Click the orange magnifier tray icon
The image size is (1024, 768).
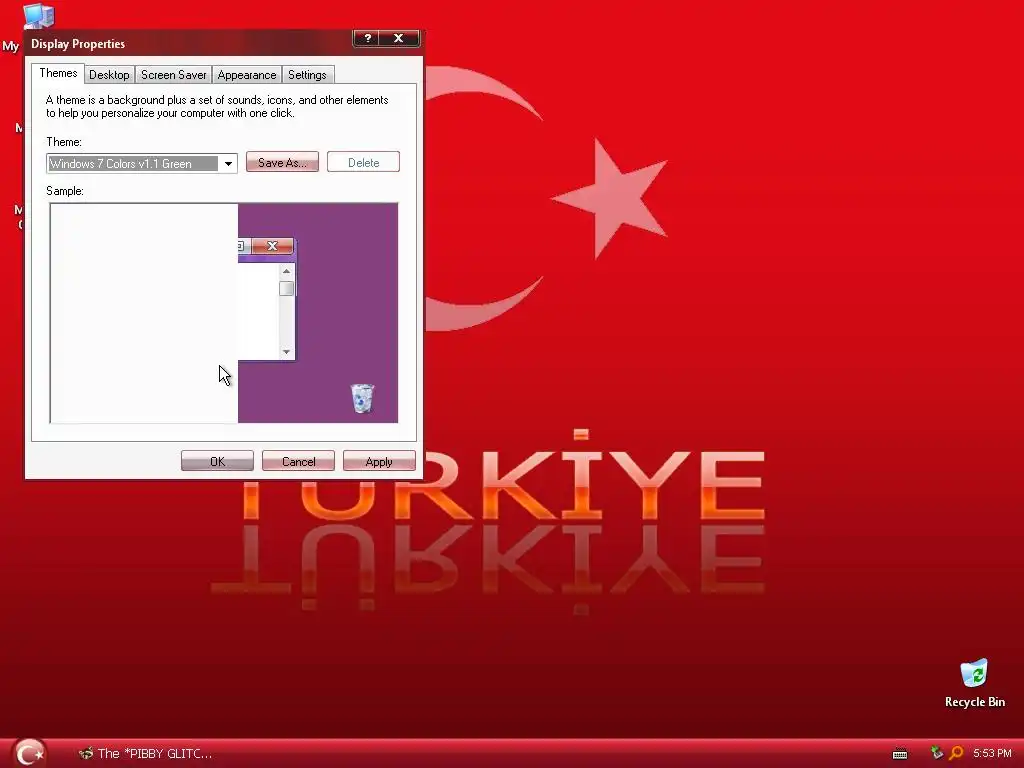955,753
